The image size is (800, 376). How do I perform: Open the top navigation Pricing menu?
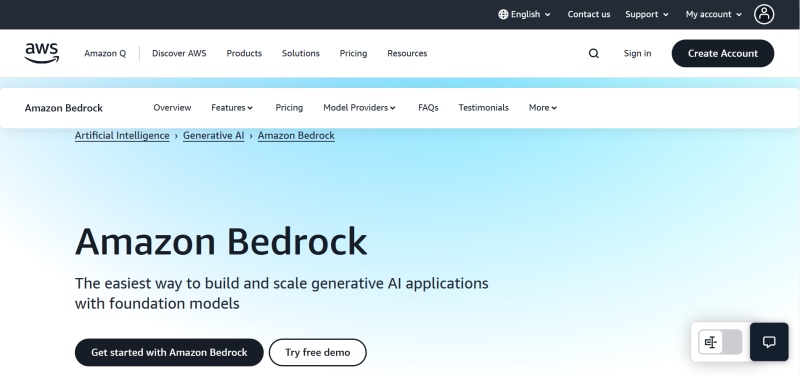point(353,53)
